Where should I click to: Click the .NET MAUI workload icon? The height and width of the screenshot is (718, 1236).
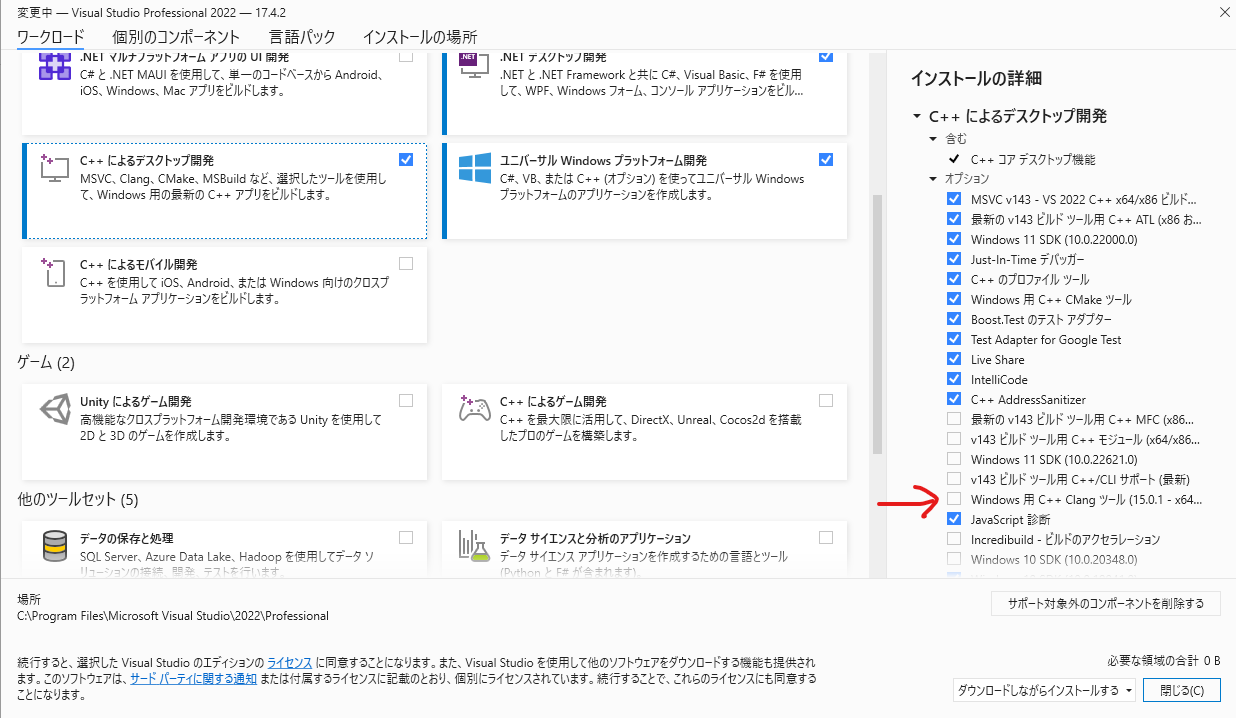55,69
